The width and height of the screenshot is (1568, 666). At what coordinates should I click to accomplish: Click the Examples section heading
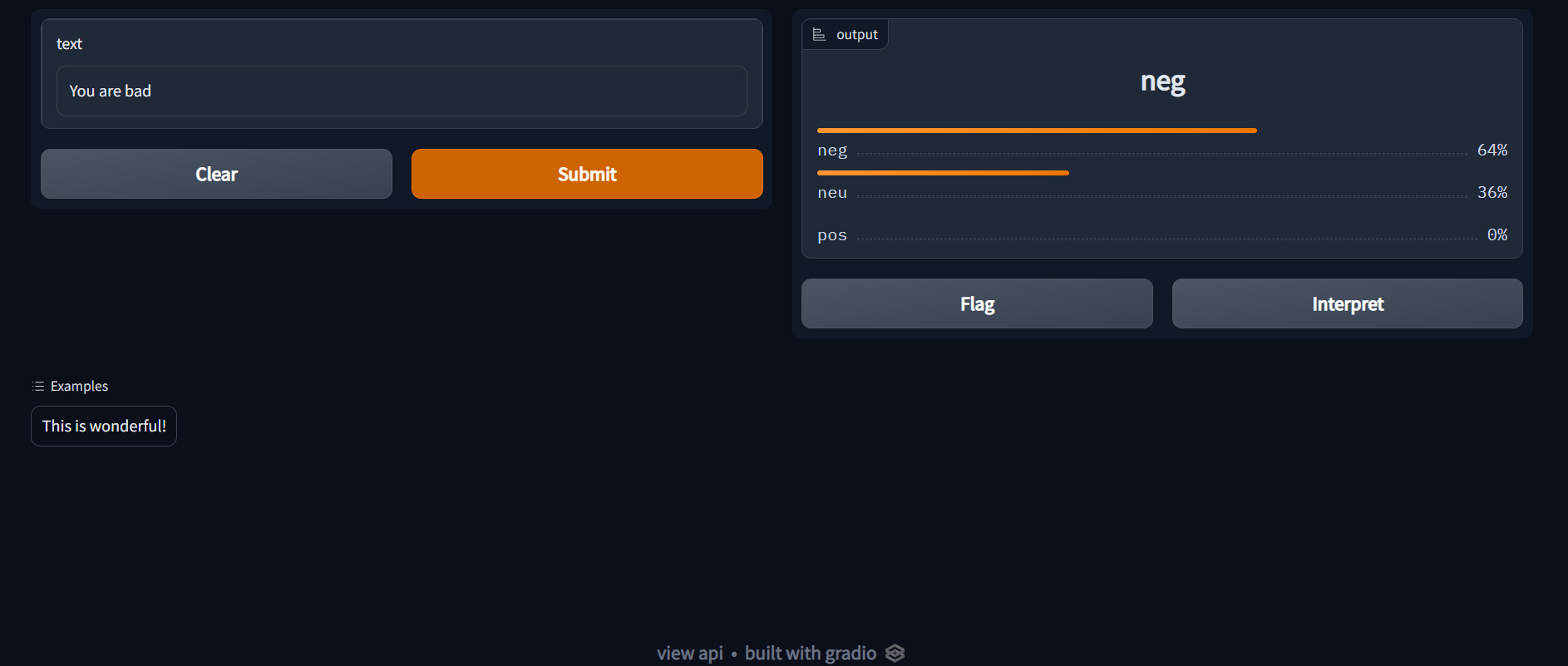79,386
